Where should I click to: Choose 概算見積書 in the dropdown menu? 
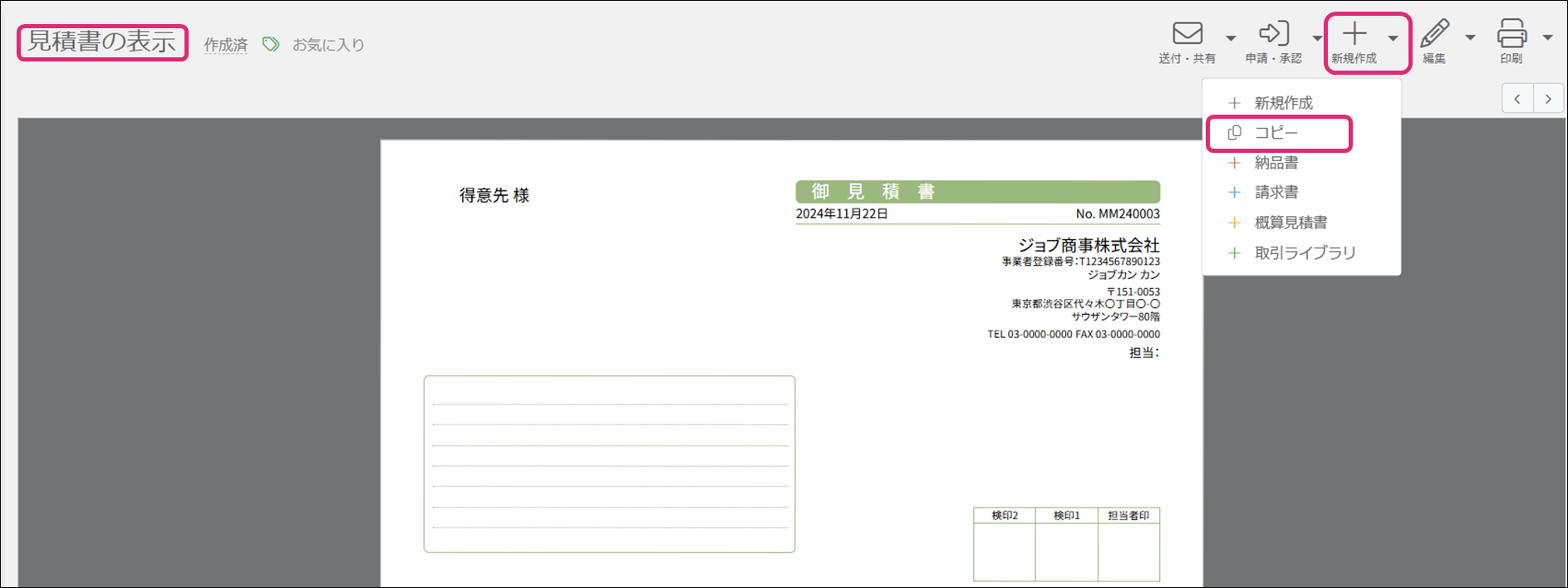[1290, 223]
